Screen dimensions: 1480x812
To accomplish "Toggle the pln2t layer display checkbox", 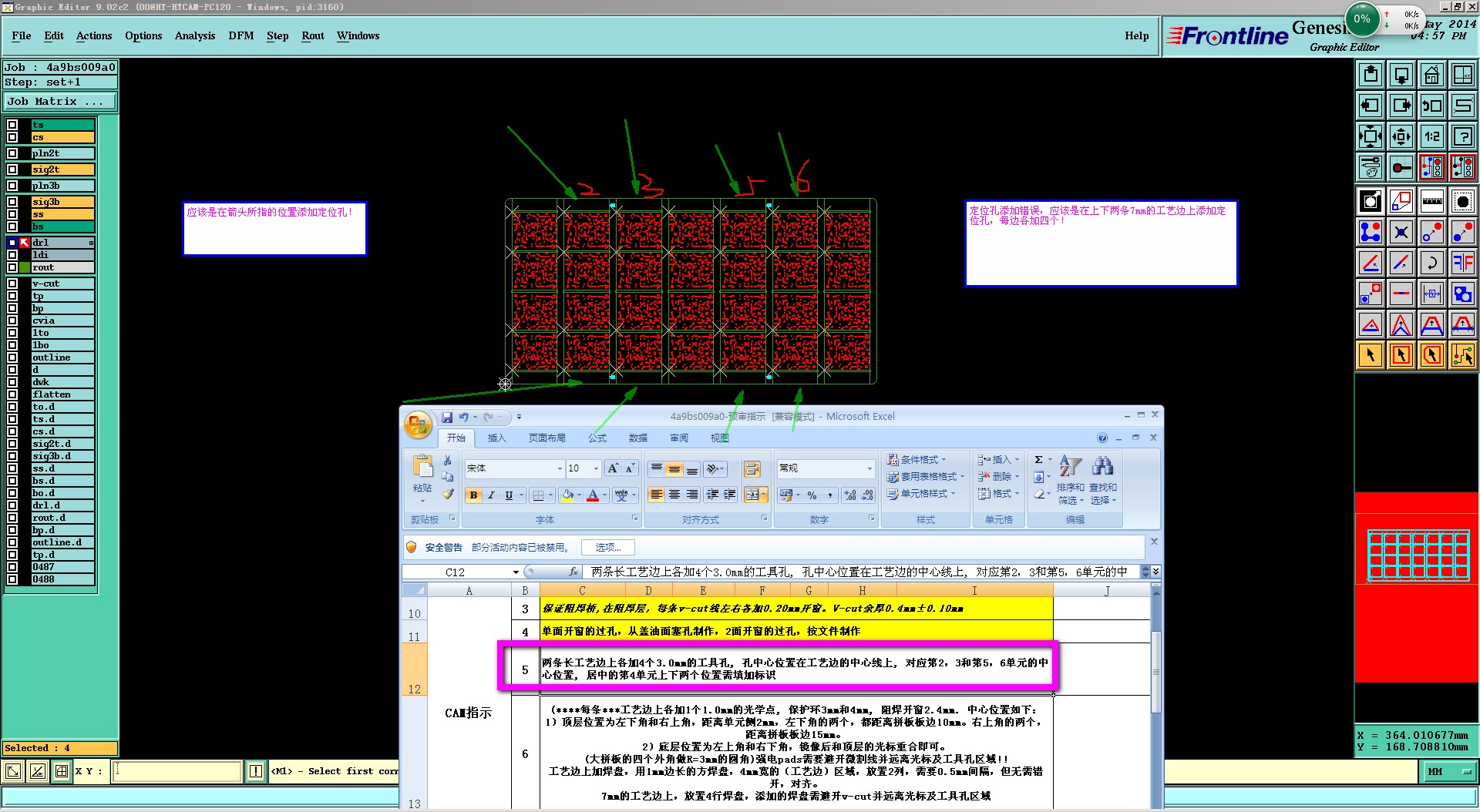I will 12,153.
